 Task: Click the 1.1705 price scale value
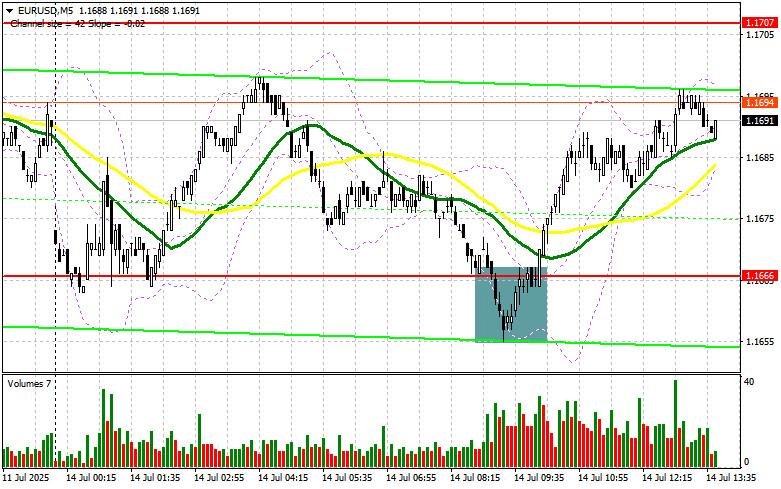(760, 34)
